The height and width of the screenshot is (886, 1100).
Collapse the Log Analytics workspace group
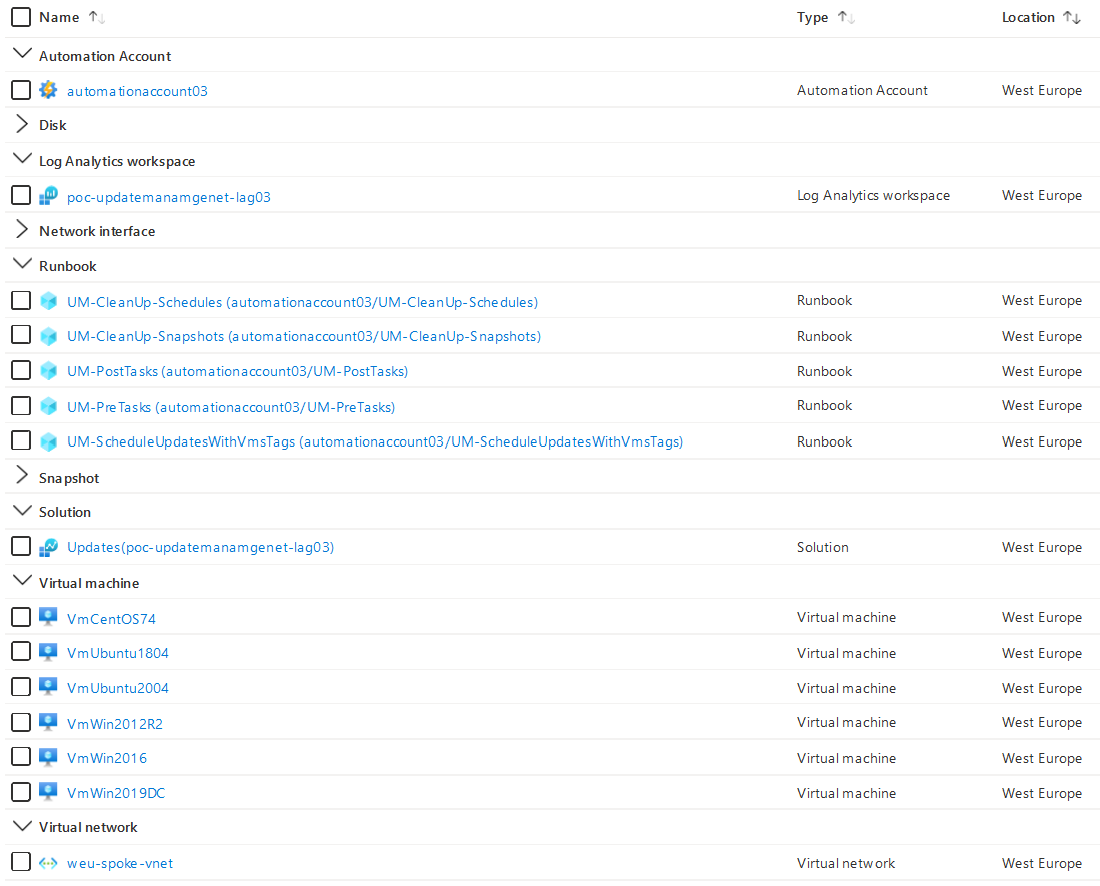22,159
